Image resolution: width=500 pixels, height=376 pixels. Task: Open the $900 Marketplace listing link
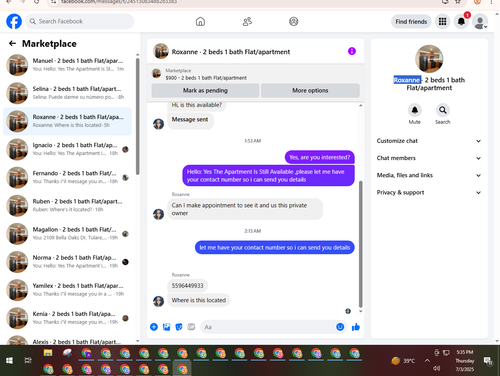click(x=206, y=78)
